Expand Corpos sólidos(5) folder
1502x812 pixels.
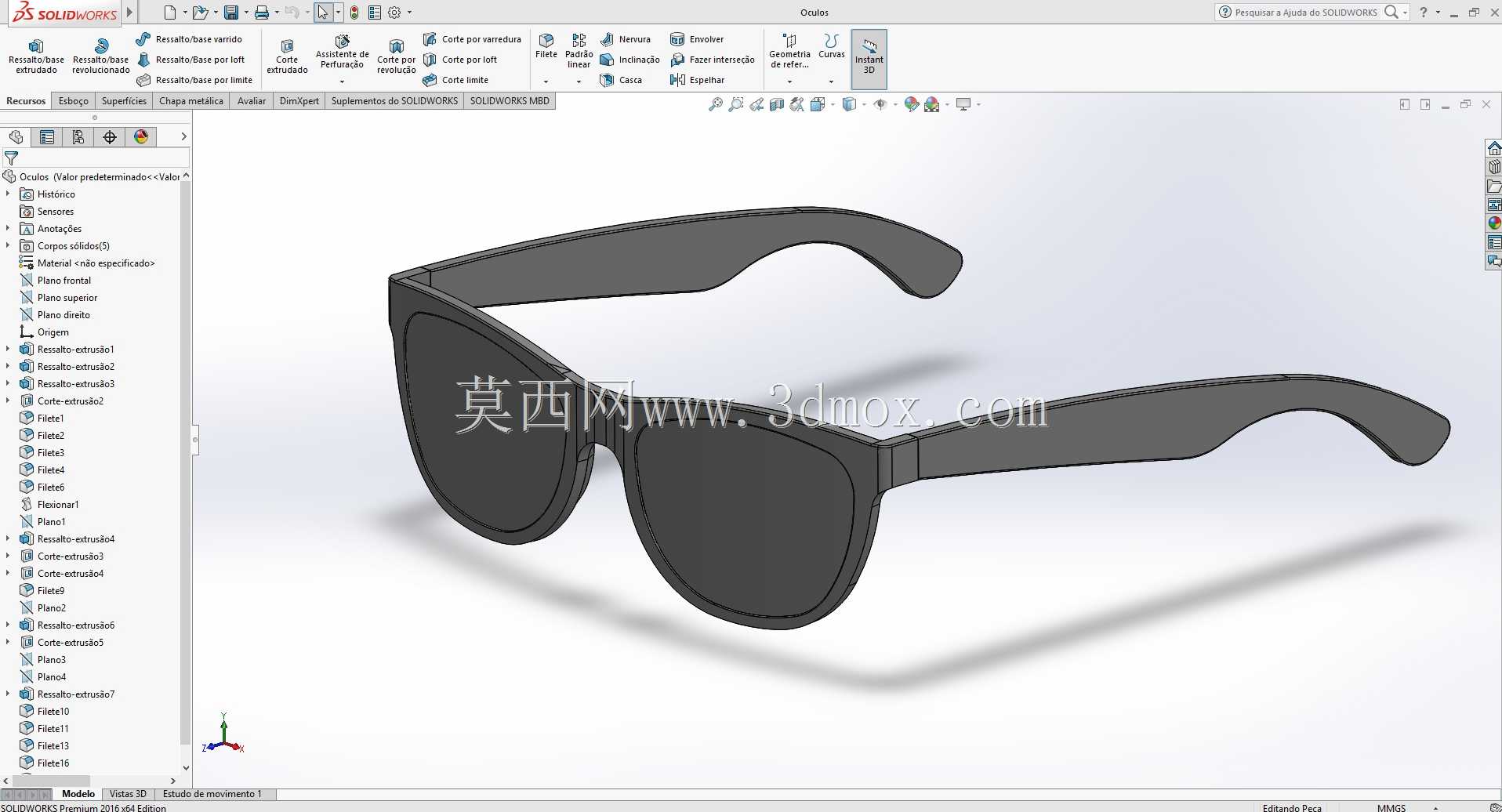(8, 245)
